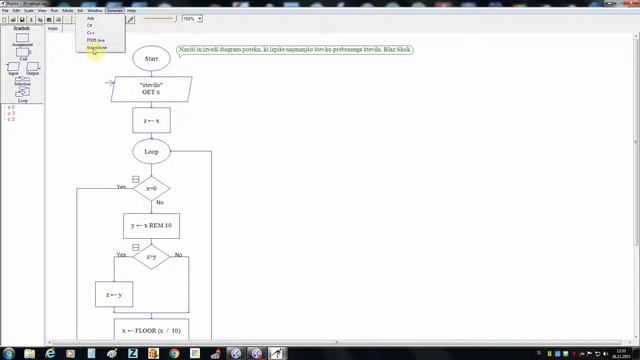Select the z ← x assignment box
Viewport: 640px width, 360px height.
(x=151, y=120)
